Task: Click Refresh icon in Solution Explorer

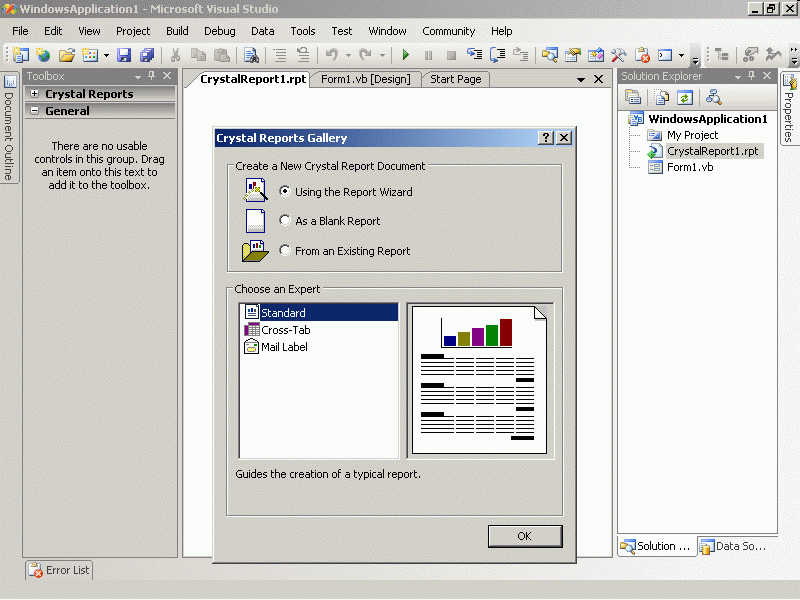Action: [685, 97]
